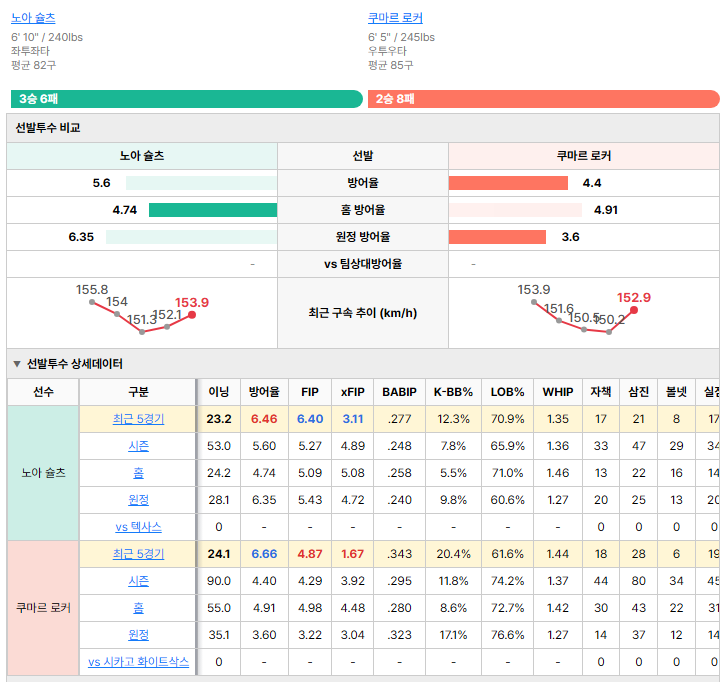Click the 선발투수 비교 section header
This screenshot has width=726, height=682.
tap(363, 128)
